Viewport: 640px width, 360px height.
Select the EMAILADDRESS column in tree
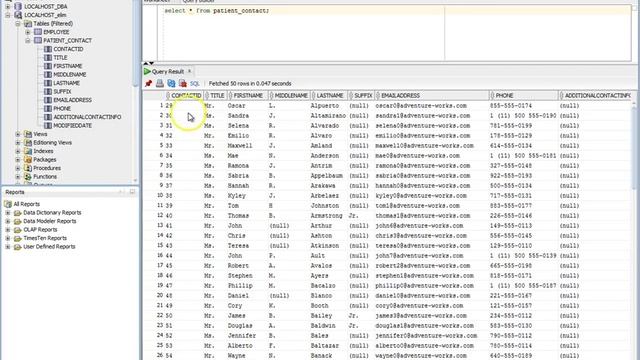click(x=73, y=100)
